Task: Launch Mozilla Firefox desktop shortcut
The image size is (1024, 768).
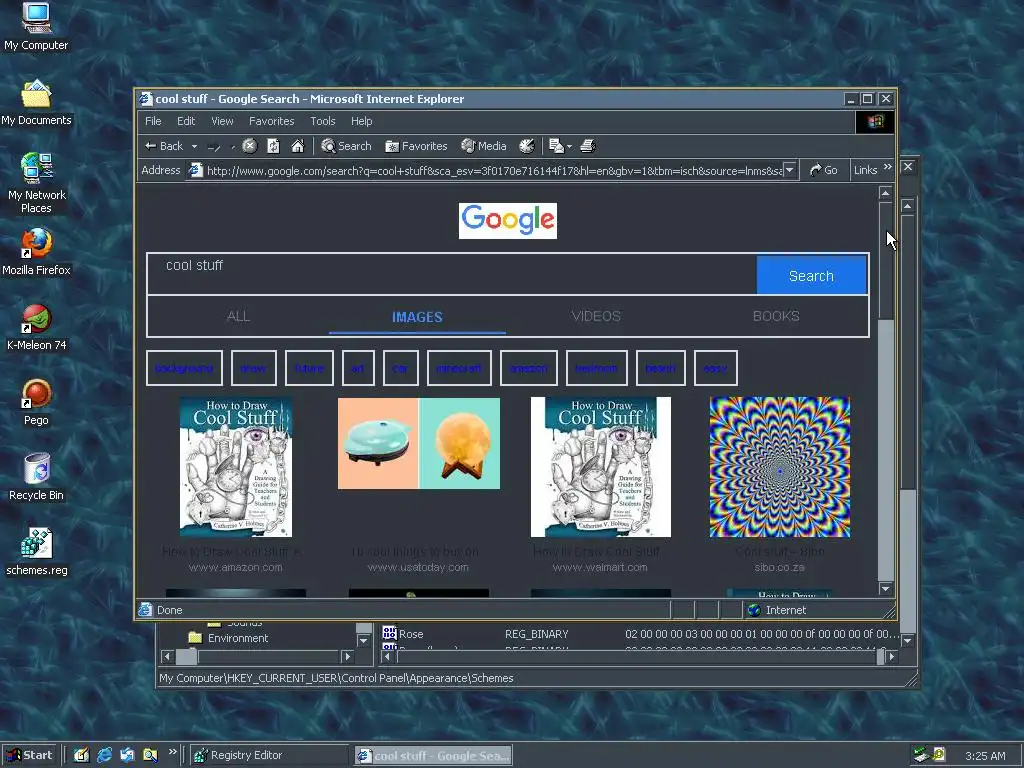Action: 36,252
